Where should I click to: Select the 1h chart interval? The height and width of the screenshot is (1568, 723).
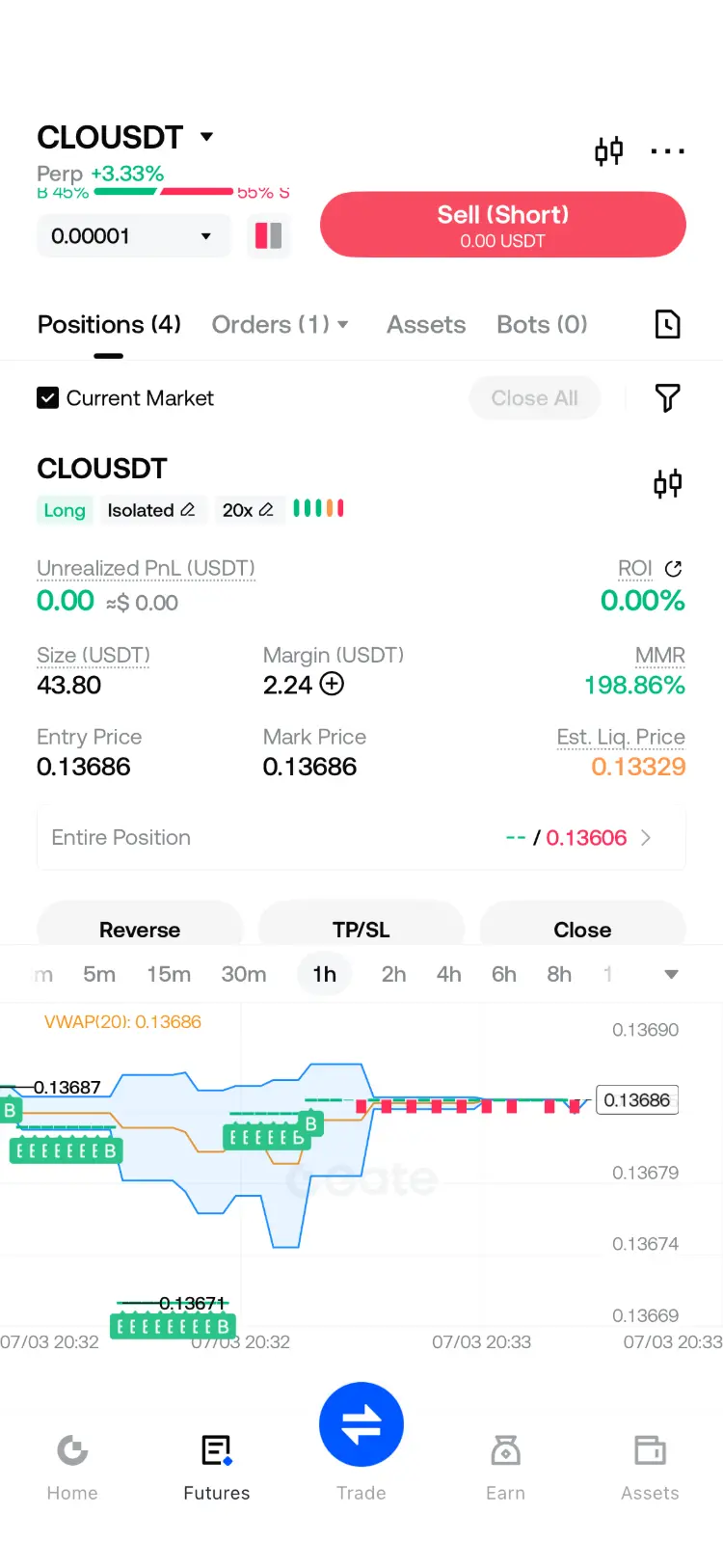[325, 974]
